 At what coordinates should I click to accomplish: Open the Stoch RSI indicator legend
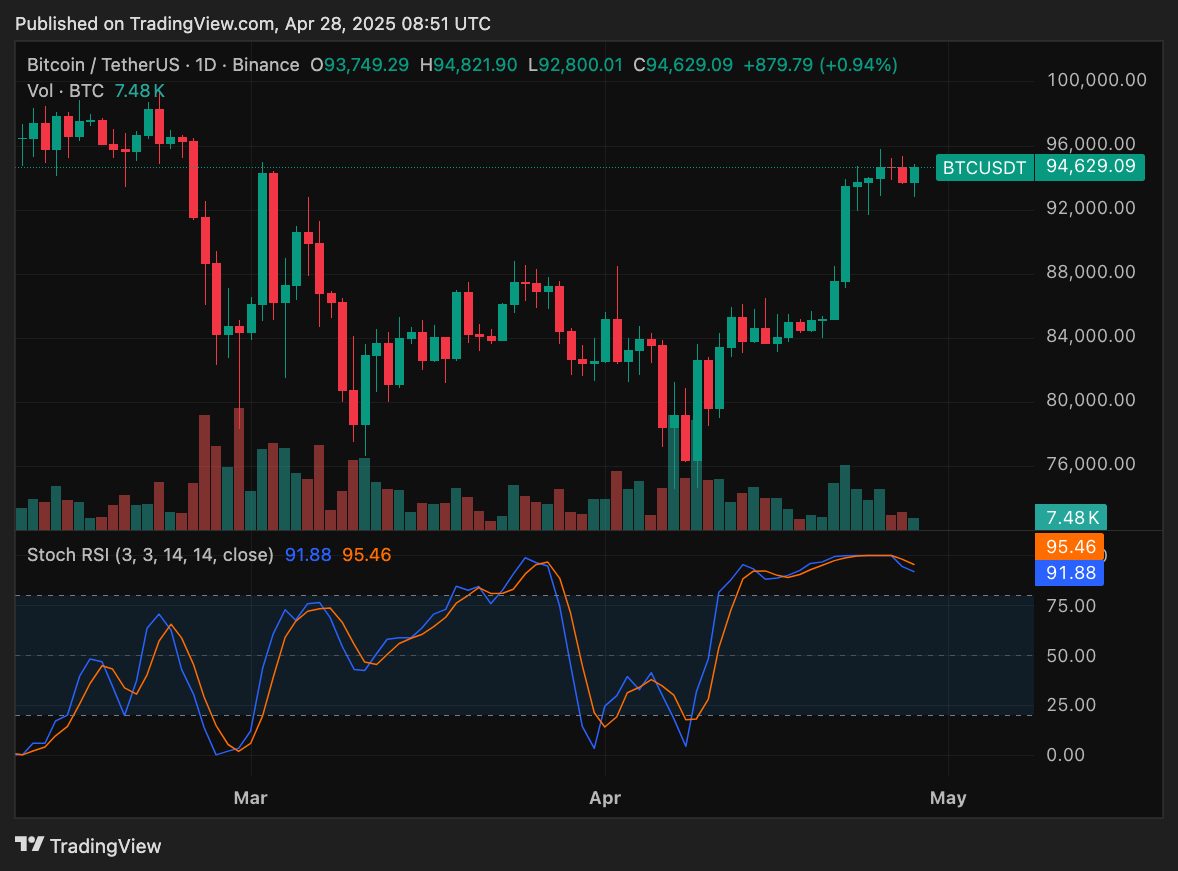click(150, 554)
